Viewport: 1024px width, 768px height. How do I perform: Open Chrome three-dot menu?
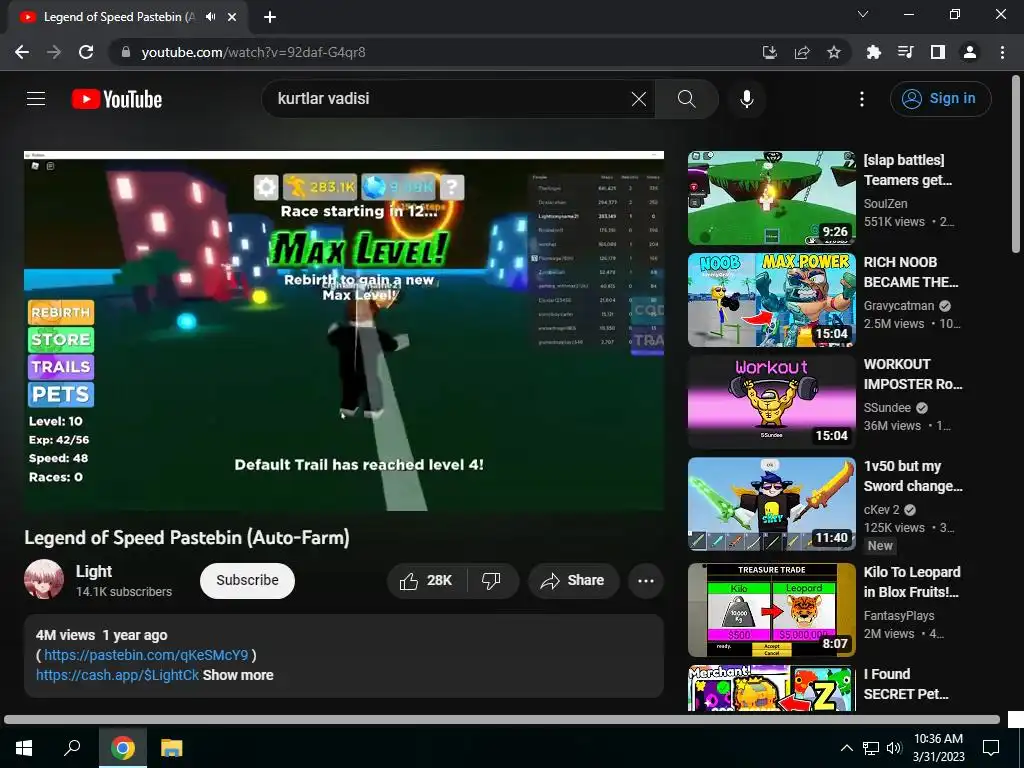click(1002, 52)
